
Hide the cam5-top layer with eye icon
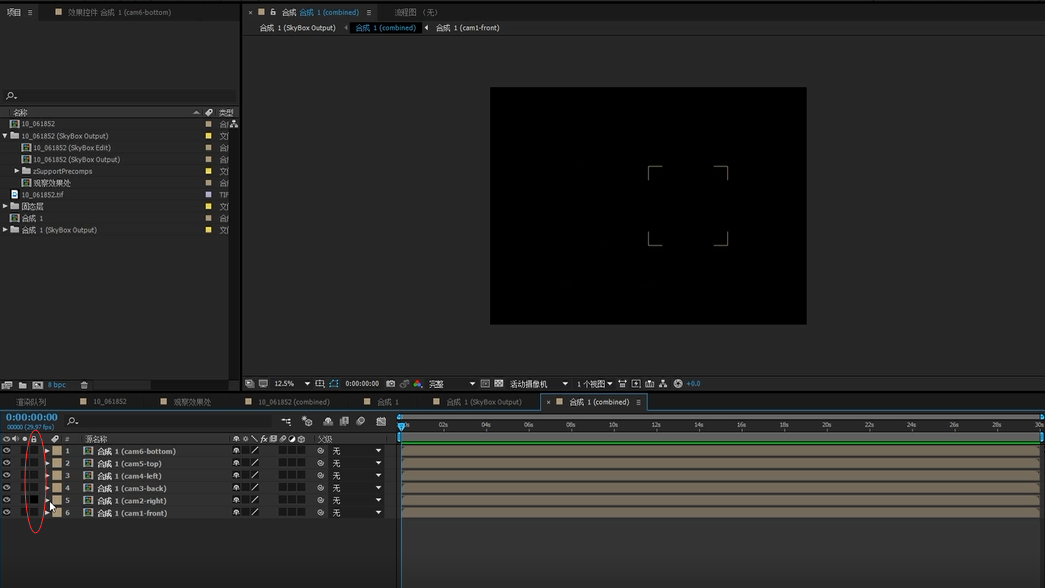coord(7,463)
